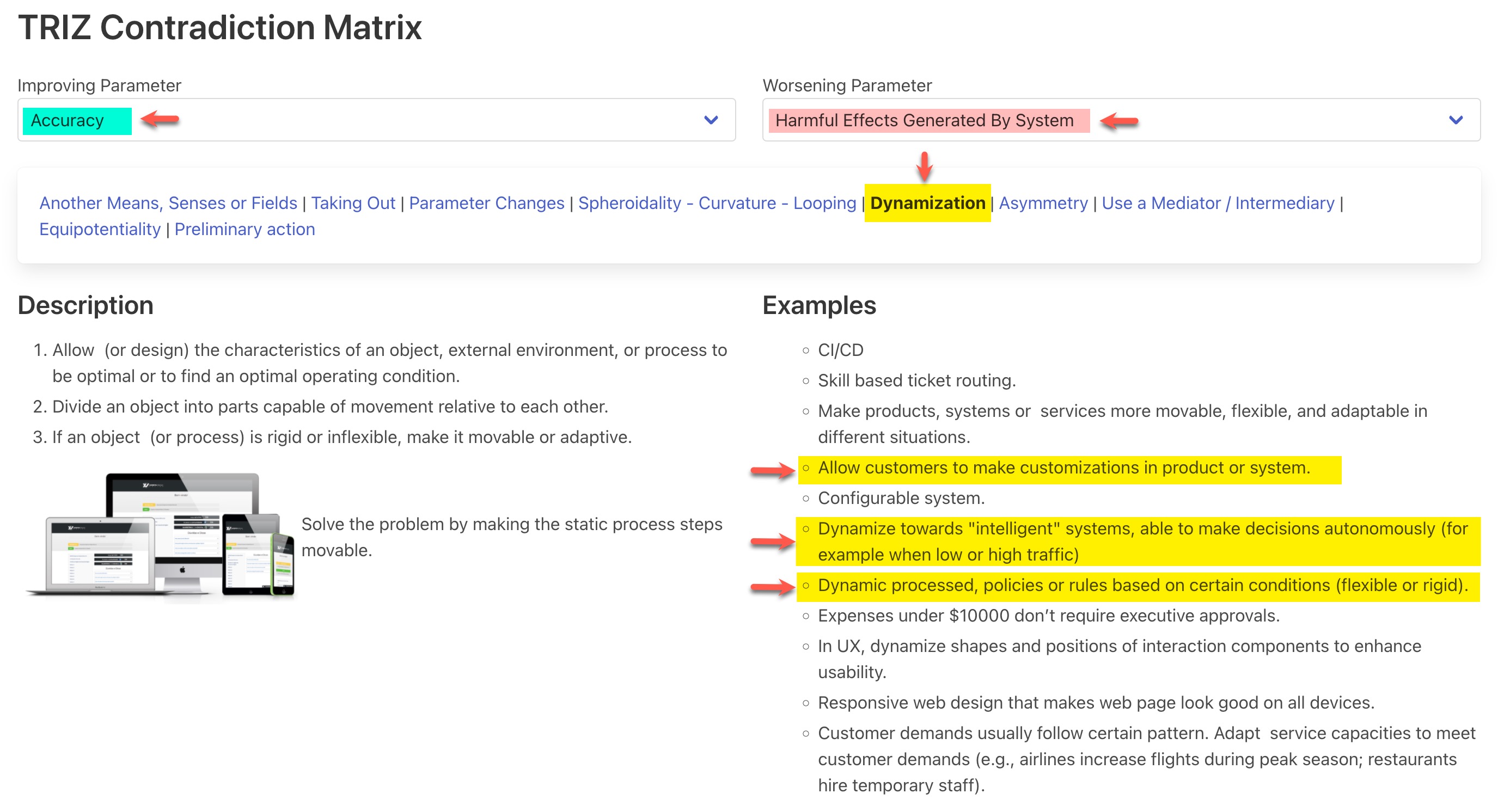
Task: Select the Equipotentiality principle
Action: point(100,229)
